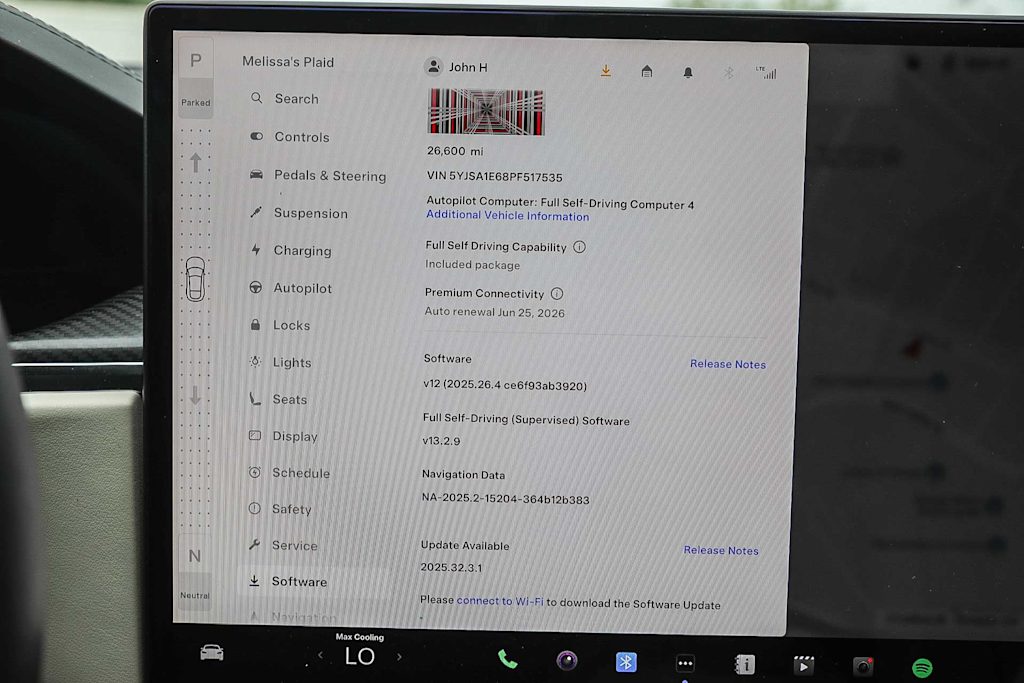Open the Theater video app icon
Image resolution: width=1024 pixels, height=683 pixels.
[803, 665]
